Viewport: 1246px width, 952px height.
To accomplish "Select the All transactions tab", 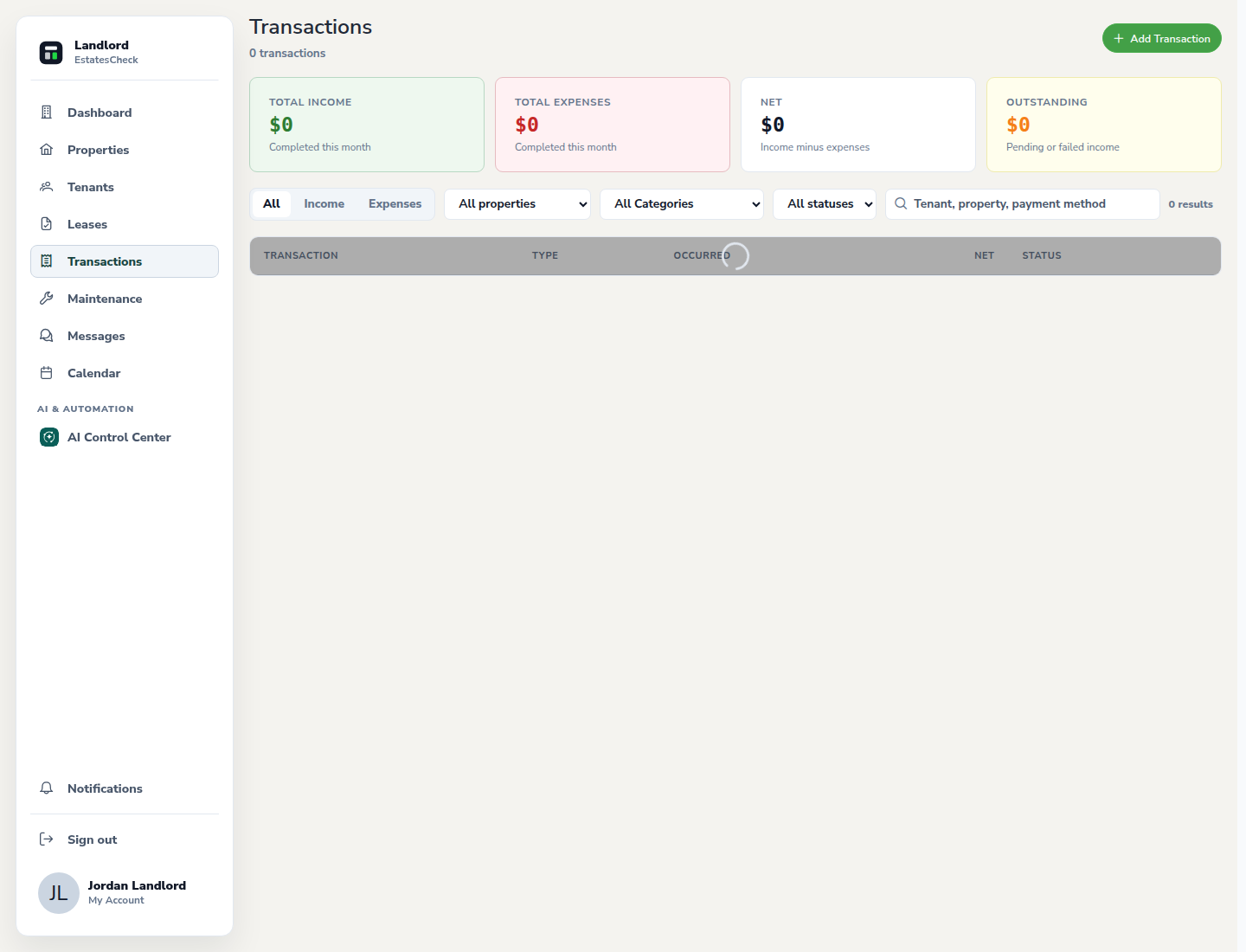I will pyautogui.click(x=272, y=204).
